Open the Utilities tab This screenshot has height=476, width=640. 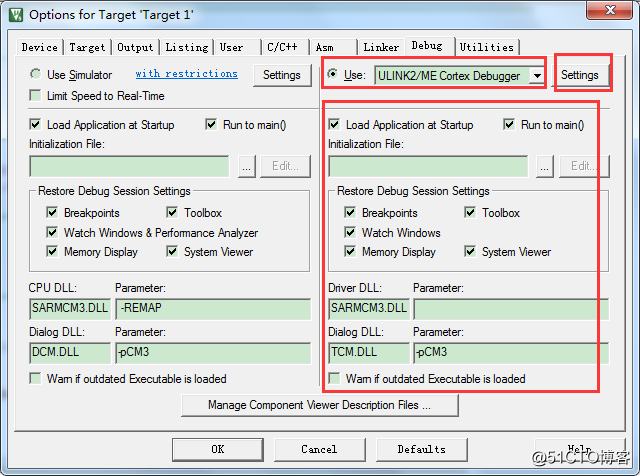click(x=487, y=47)
